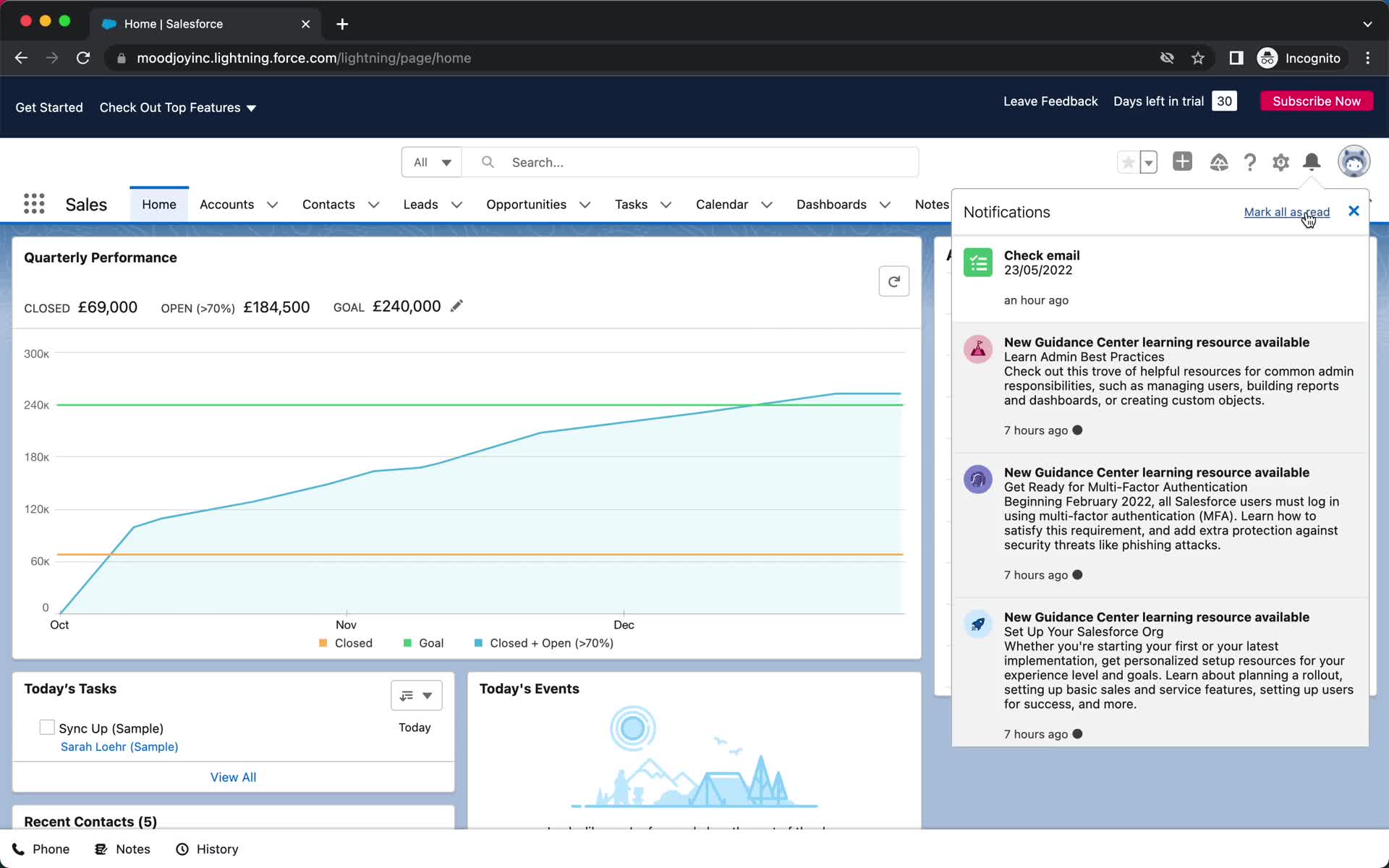Open the Calendar tab

tap(721, 205)
